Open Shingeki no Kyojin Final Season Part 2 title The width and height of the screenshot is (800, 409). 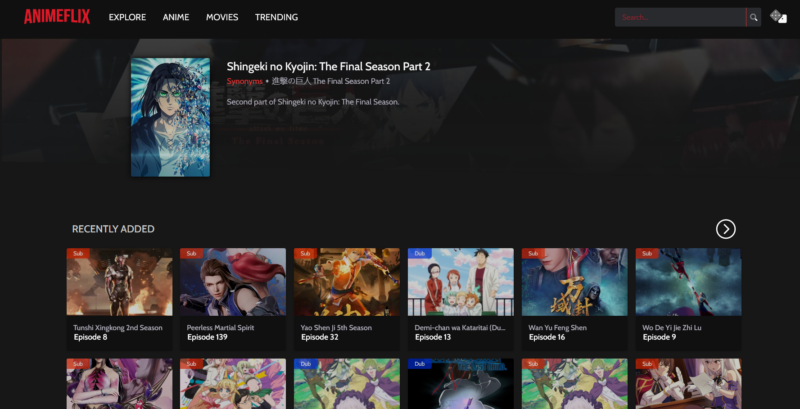(x=329, y=66)
